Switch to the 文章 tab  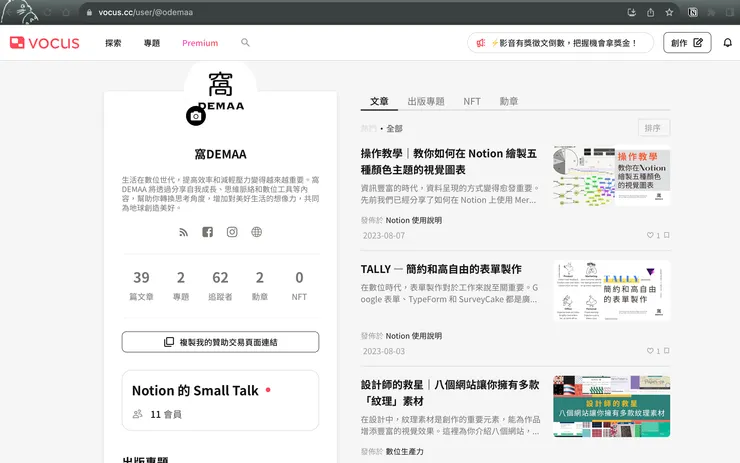[x=379, y=101]
